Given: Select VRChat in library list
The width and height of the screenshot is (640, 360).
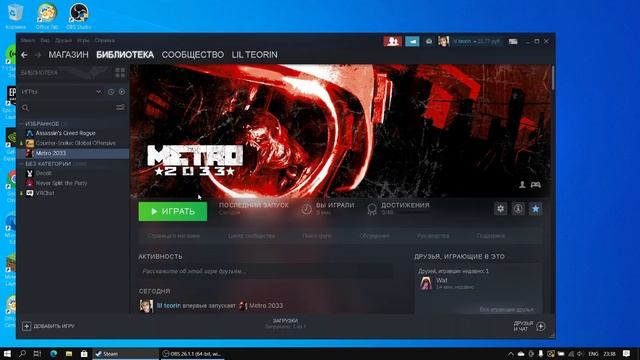Looking at the screenshot, I should pyautogui.click(x=45, y=193).
